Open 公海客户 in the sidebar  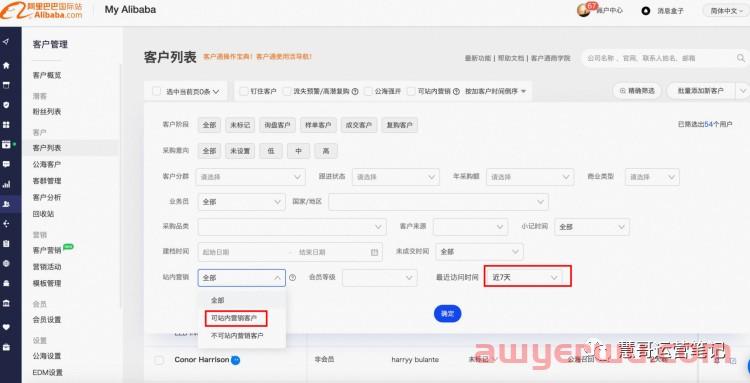tap(47, 164)
